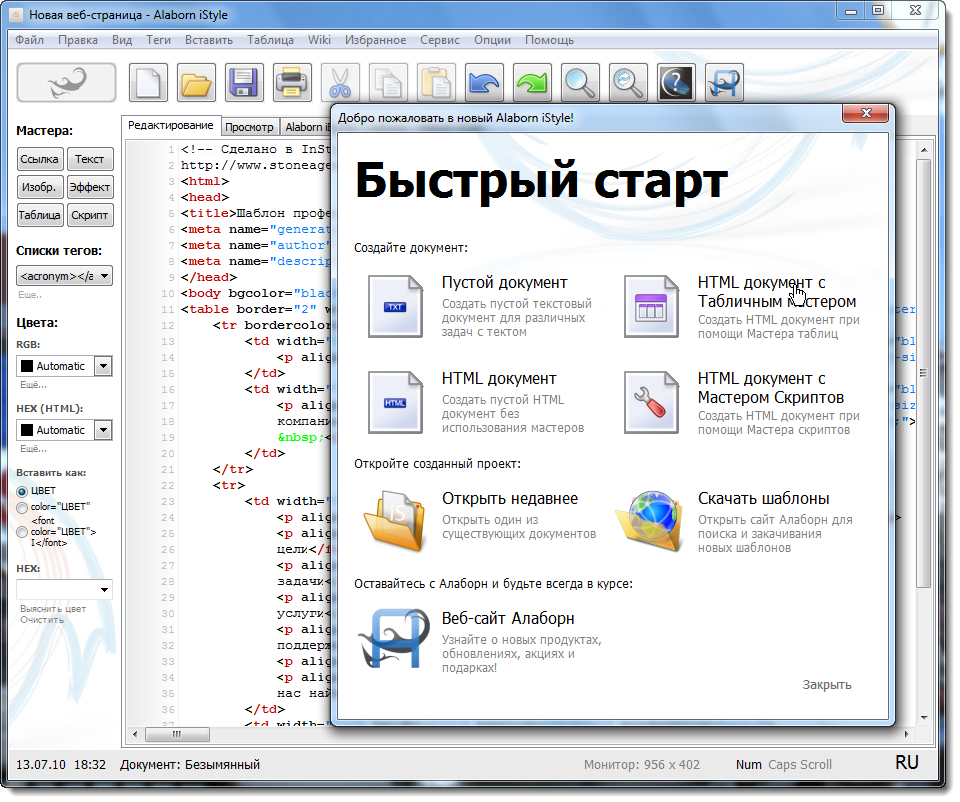Click the Выяснить цвет link
This screenshot has width=960, height=802.
point(53,609)
